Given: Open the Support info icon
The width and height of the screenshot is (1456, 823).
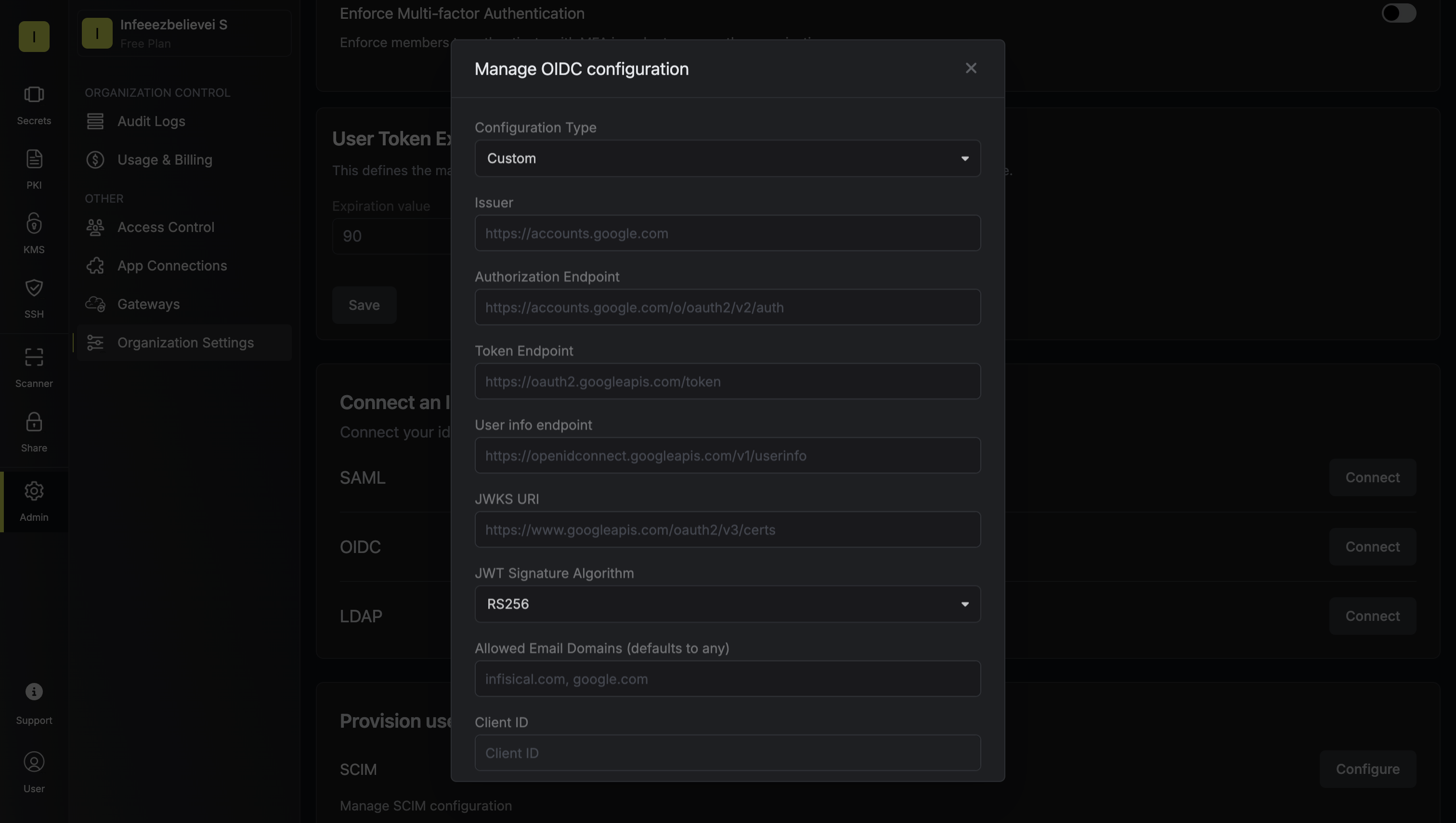Looking at the screenshot, I should (34, 691).
